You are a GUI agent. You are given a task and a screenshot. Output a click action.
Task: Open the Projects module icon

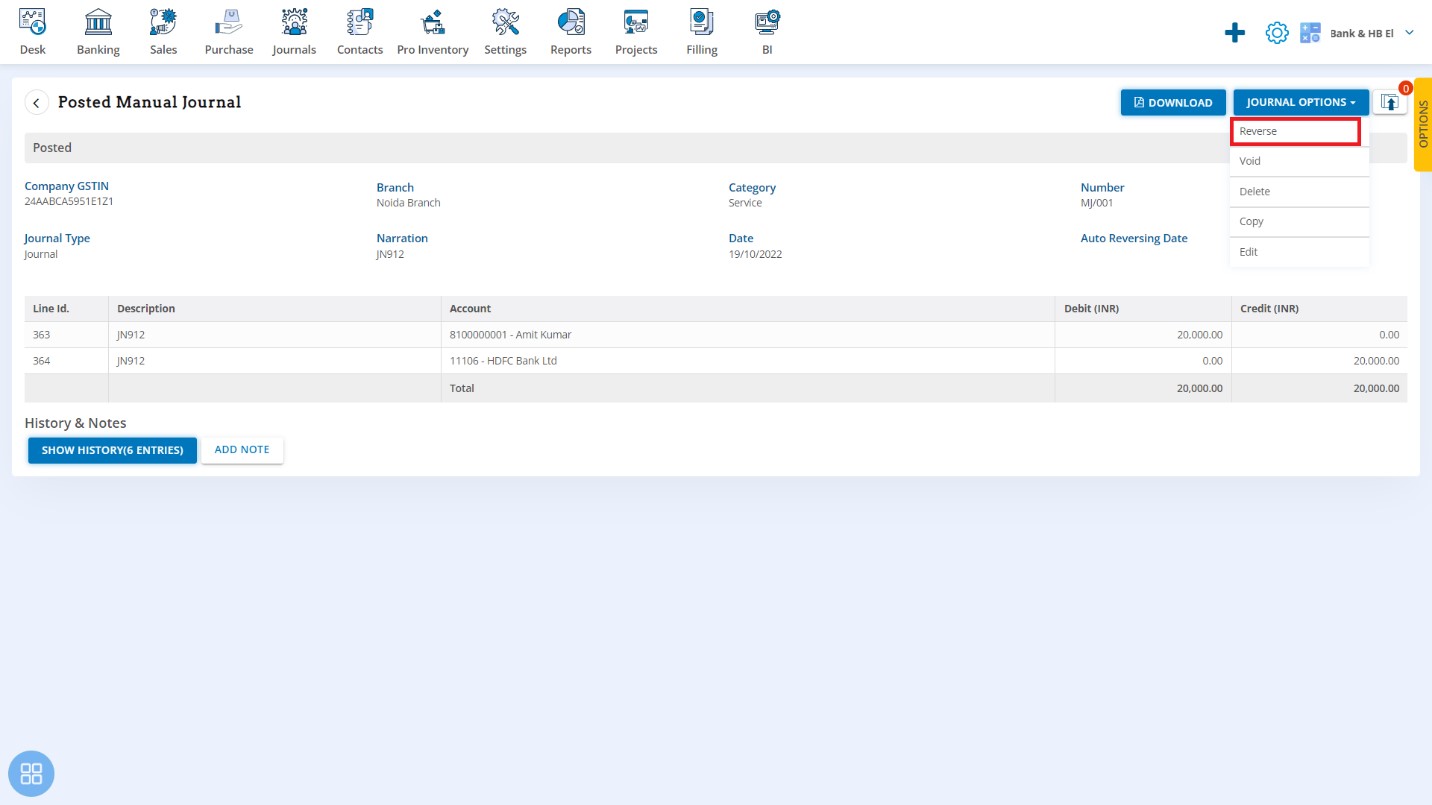tap(636, 31)
